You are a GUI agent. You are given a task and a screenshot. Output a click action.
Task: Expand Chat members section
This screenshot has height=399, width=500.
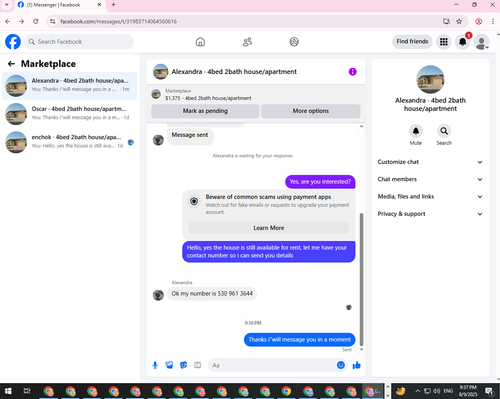[430, 179]
